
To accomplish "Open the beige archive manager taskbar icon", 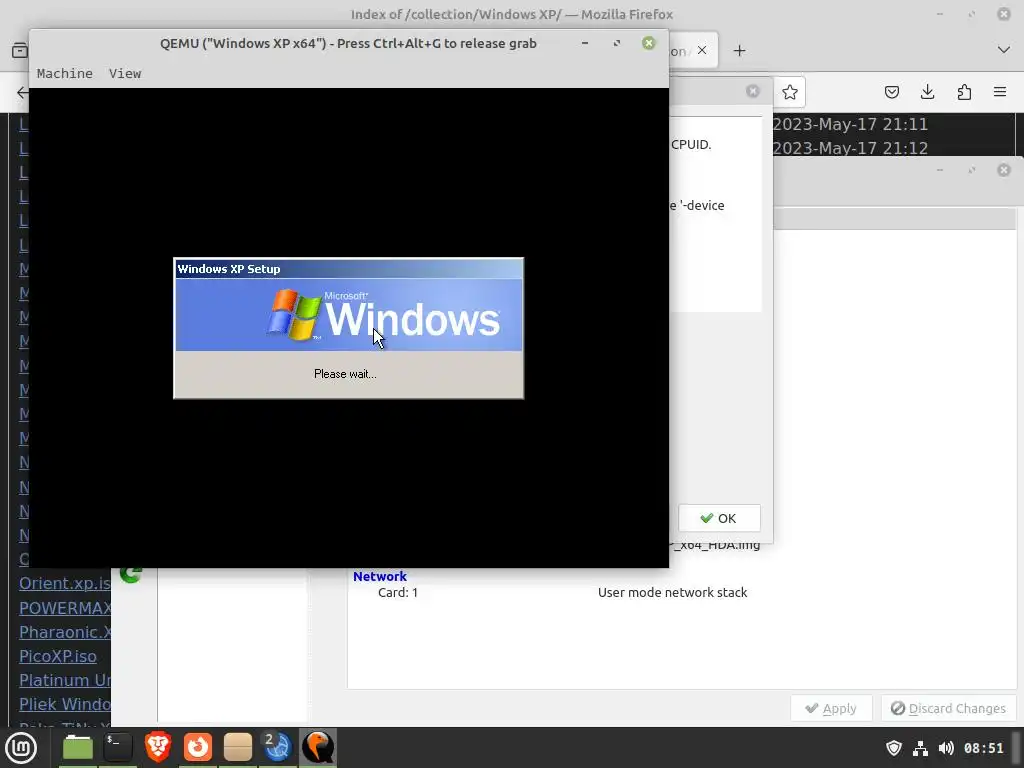I will (x=237, y=748).
